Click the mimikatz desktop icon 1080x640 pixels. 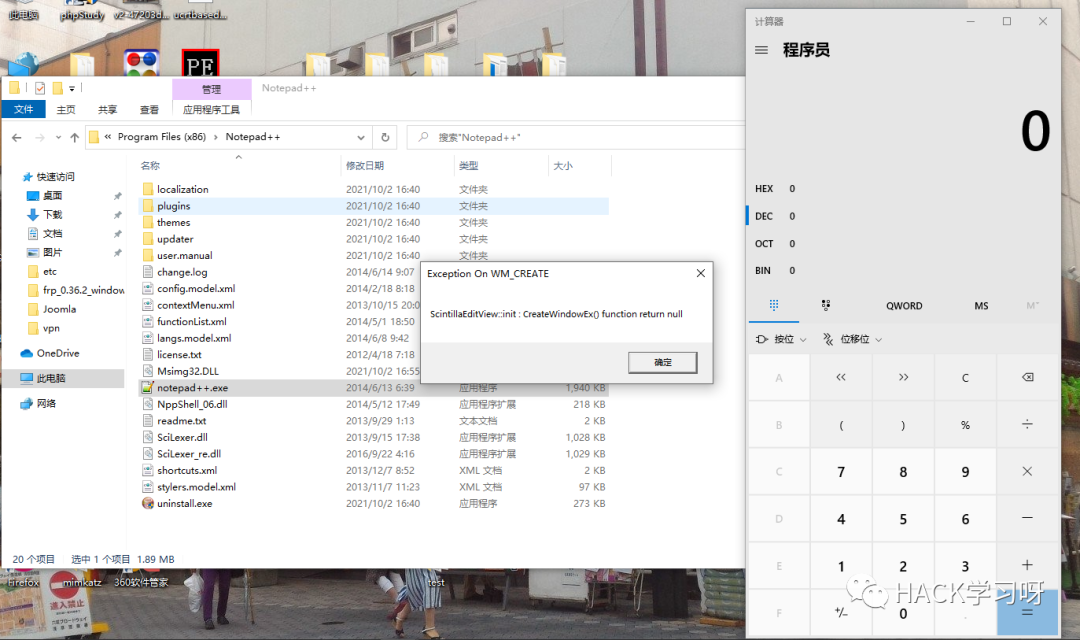(82, 582)
